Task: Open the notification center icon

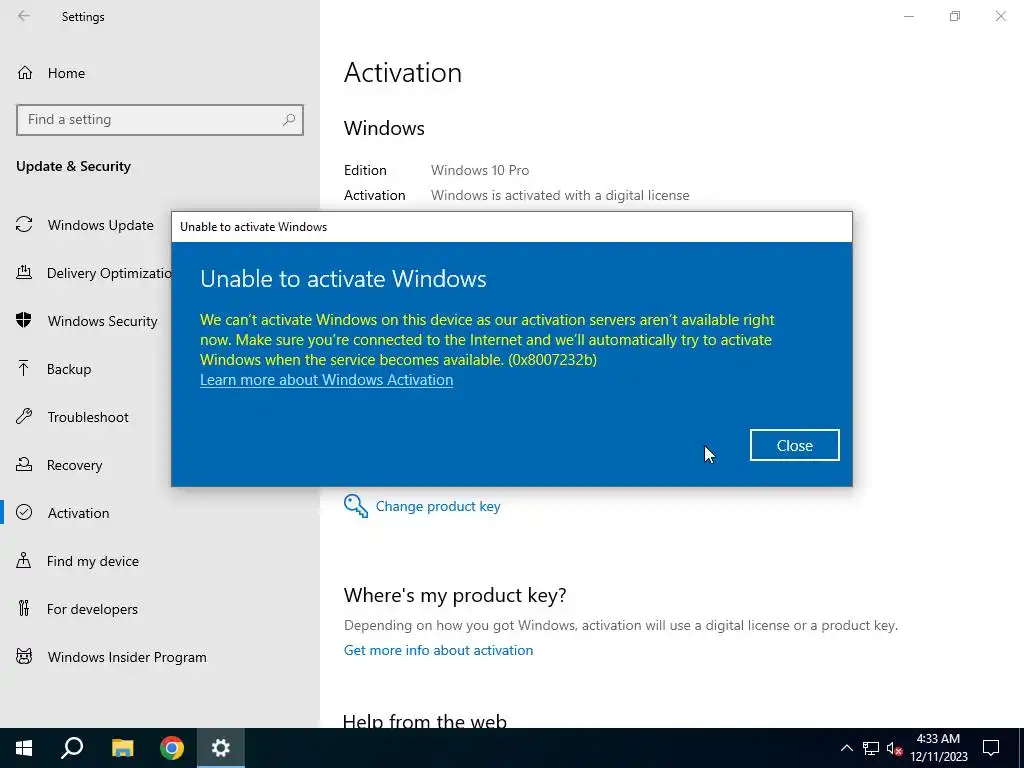Action: pos(991,748)
